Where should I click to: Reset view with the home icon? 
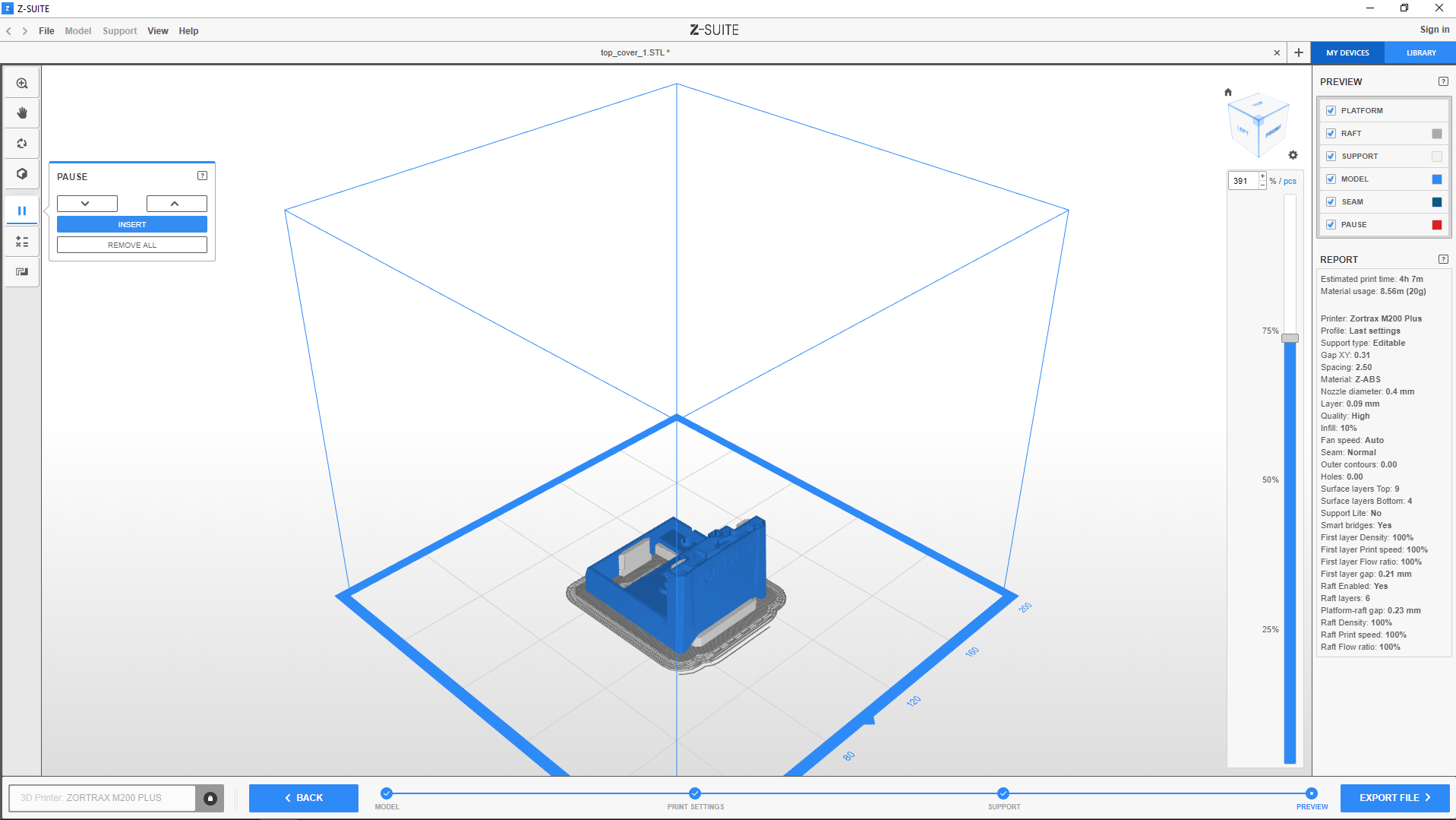tap(1228, 92)
